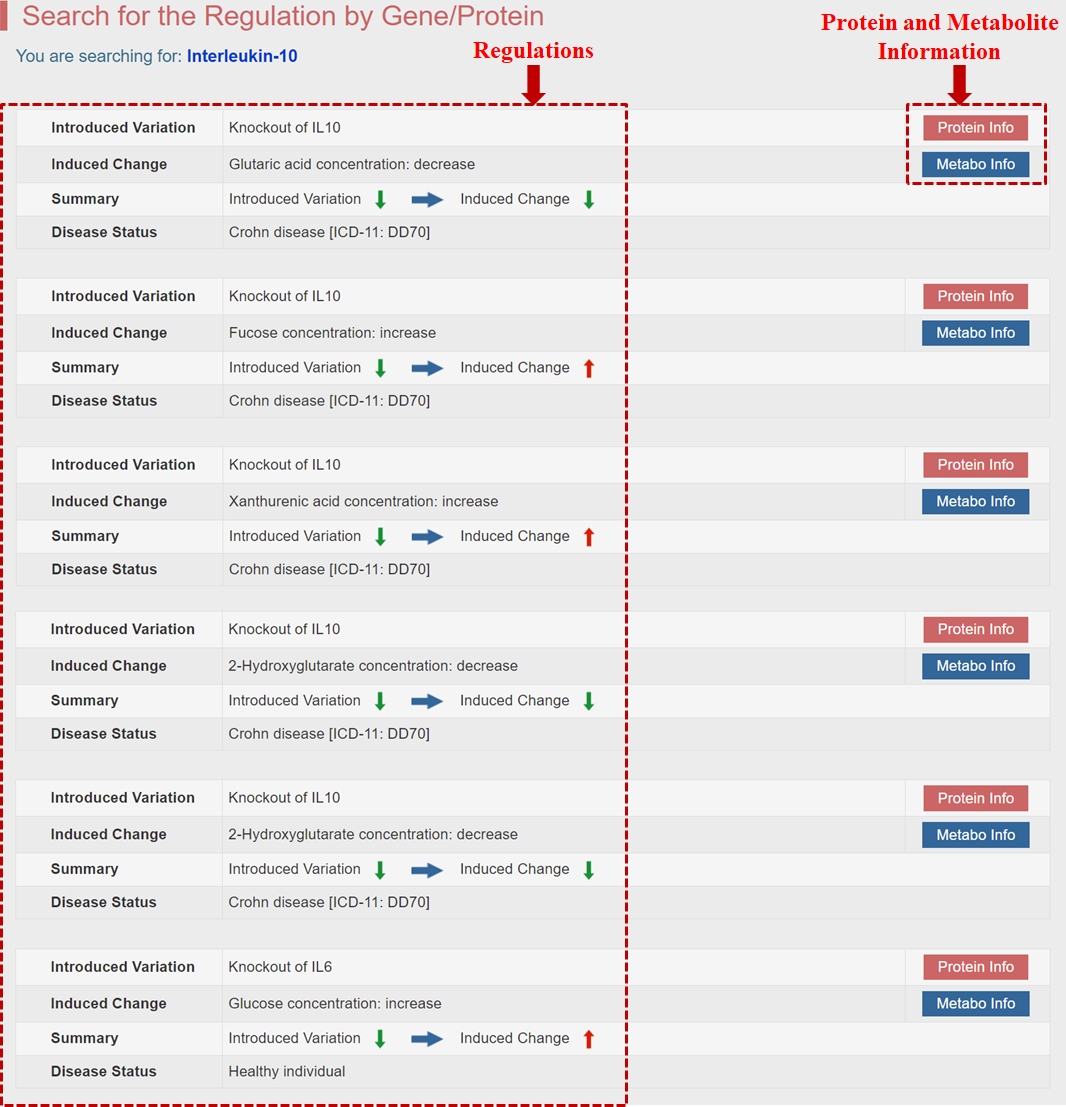Viewport: 1066px width, 1107px height.
Task: View Metabo Info for Xanthurenic acid entry
Action: click(x=975, y=502)
